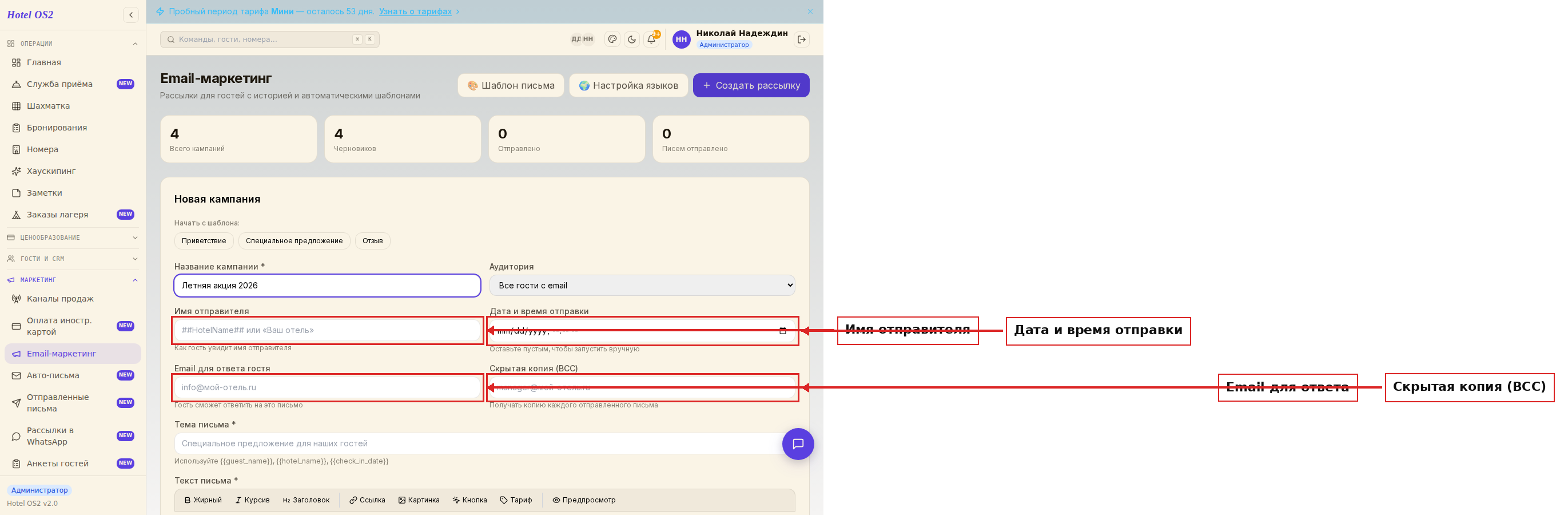Screen dimensions: 1568x515
Task: Open Авто-письма envelope icon
Action: click(17, 375)
